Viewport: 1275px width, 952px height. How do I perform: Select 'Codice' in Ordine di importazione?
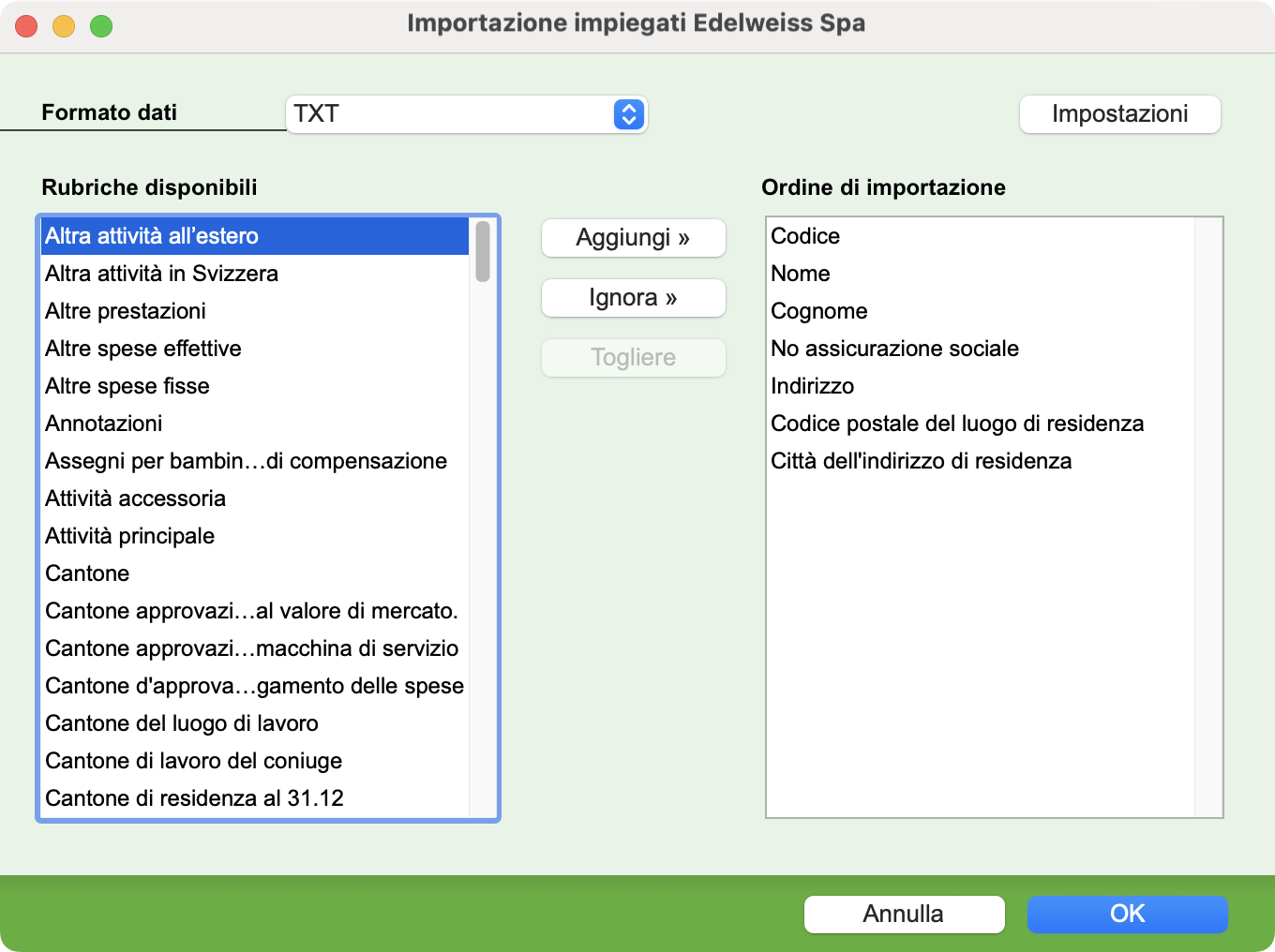981,236
